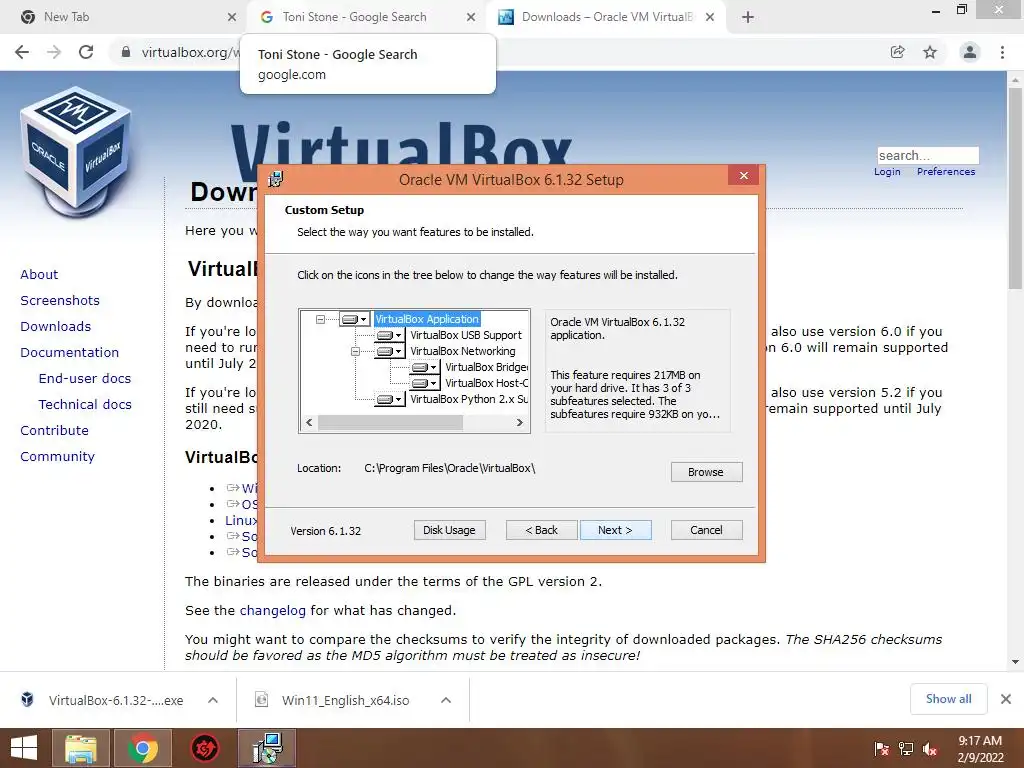Screen dimensions: 1024x768
Task: Open File Explorer from taskbar
Action: pyautogui.click(x=81, y=748)
